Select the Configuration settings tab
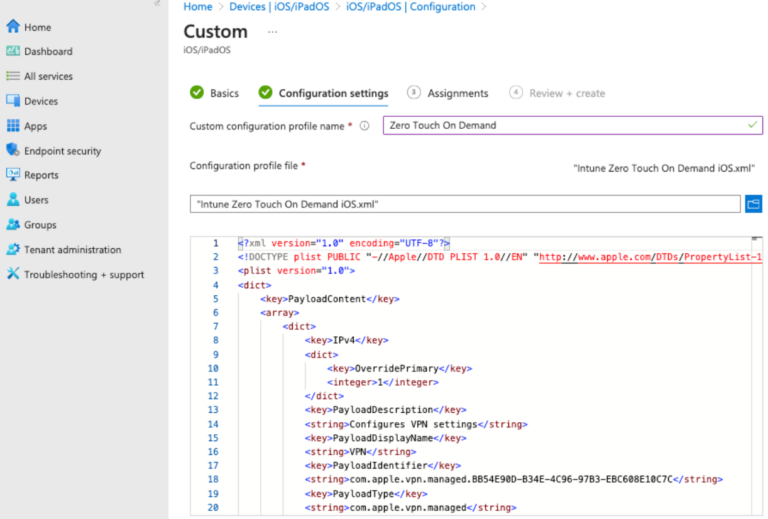Screen dimensions: 768x519 [332, 93]
